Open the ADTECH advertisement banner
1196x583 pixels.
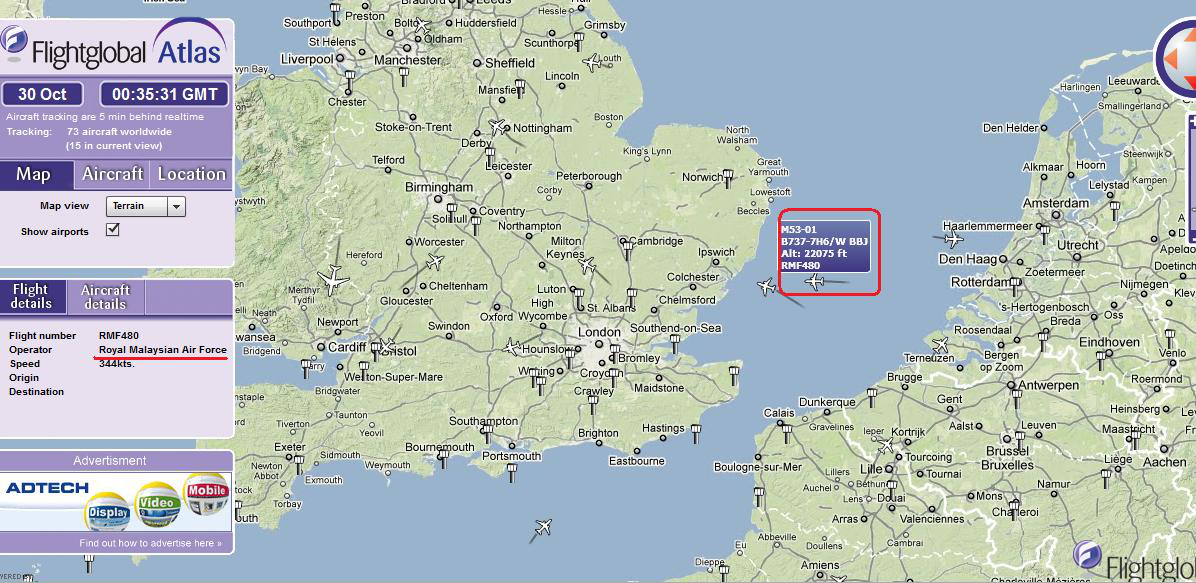pos(116,504)
